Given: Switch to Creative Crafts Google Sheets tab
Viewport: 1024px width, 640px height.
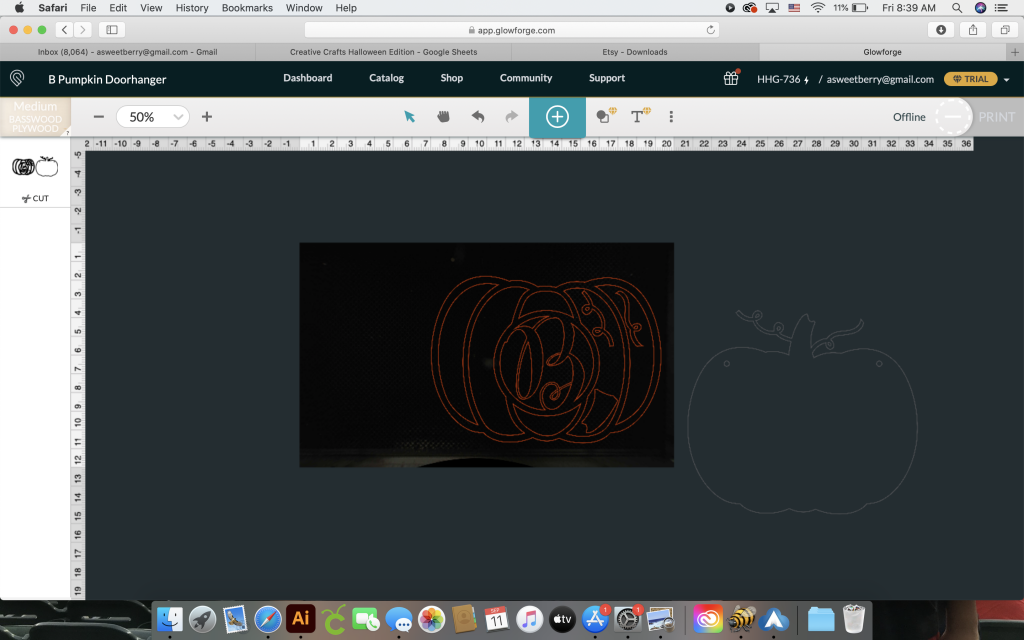Looking at the screenshot, I should pyautogui.click(x=383, y=52).
